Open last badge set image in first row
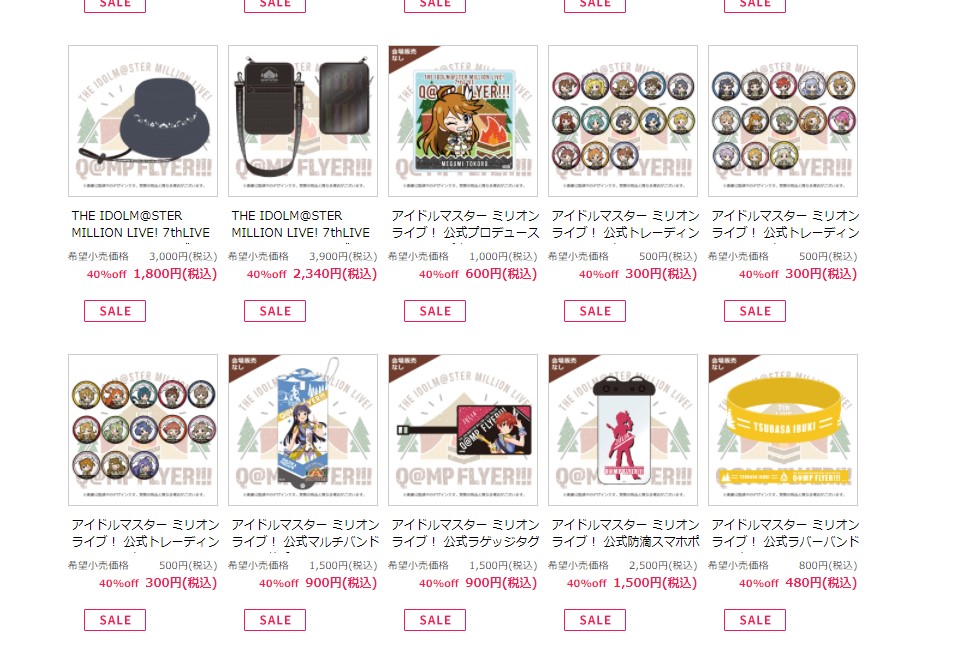This screenshot has height=655, width=953. click(783, 121)
